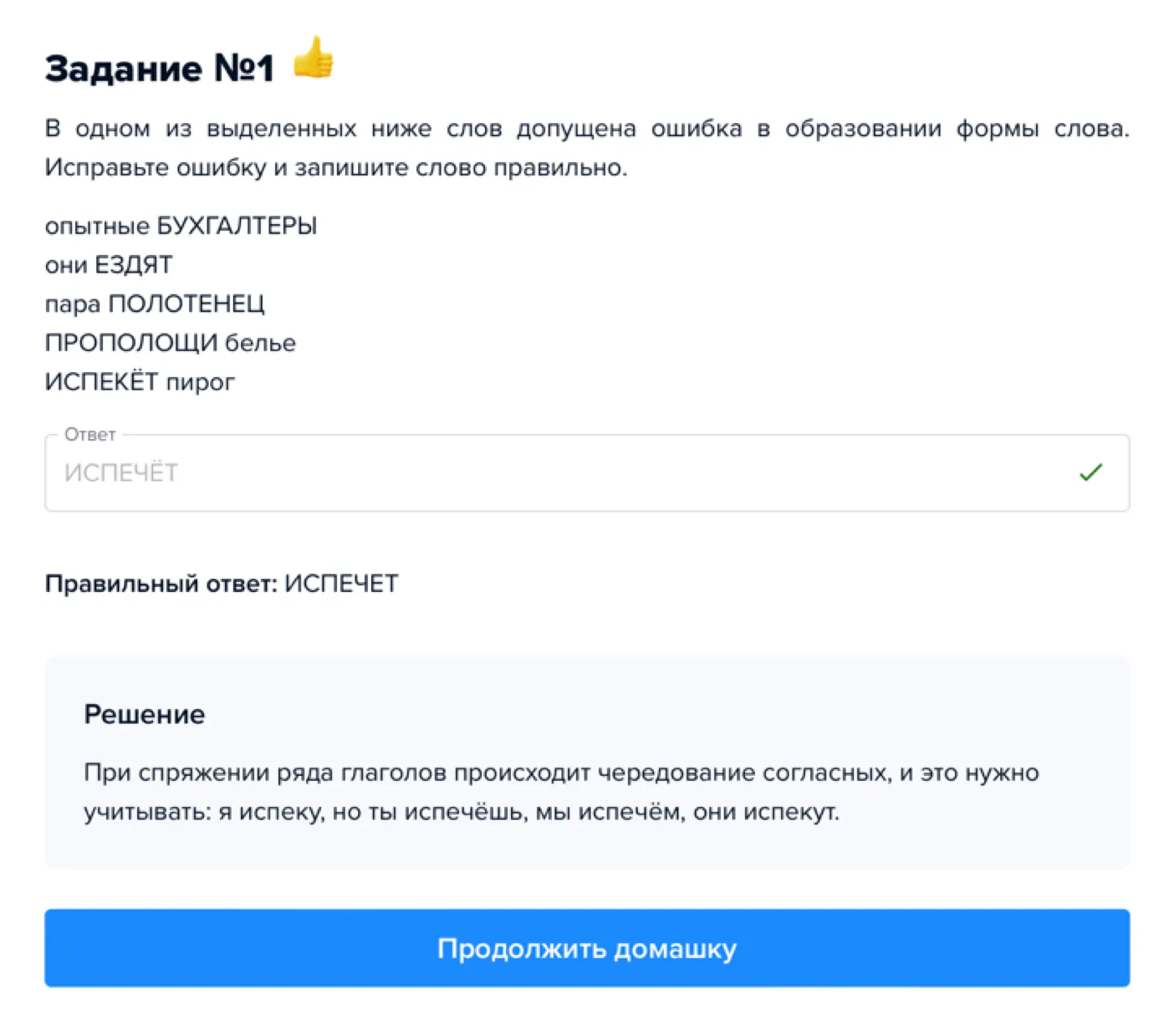Click the thumbs-up emoji icon
This screenshot has height=1036, width=1174.
click(314, 58)
